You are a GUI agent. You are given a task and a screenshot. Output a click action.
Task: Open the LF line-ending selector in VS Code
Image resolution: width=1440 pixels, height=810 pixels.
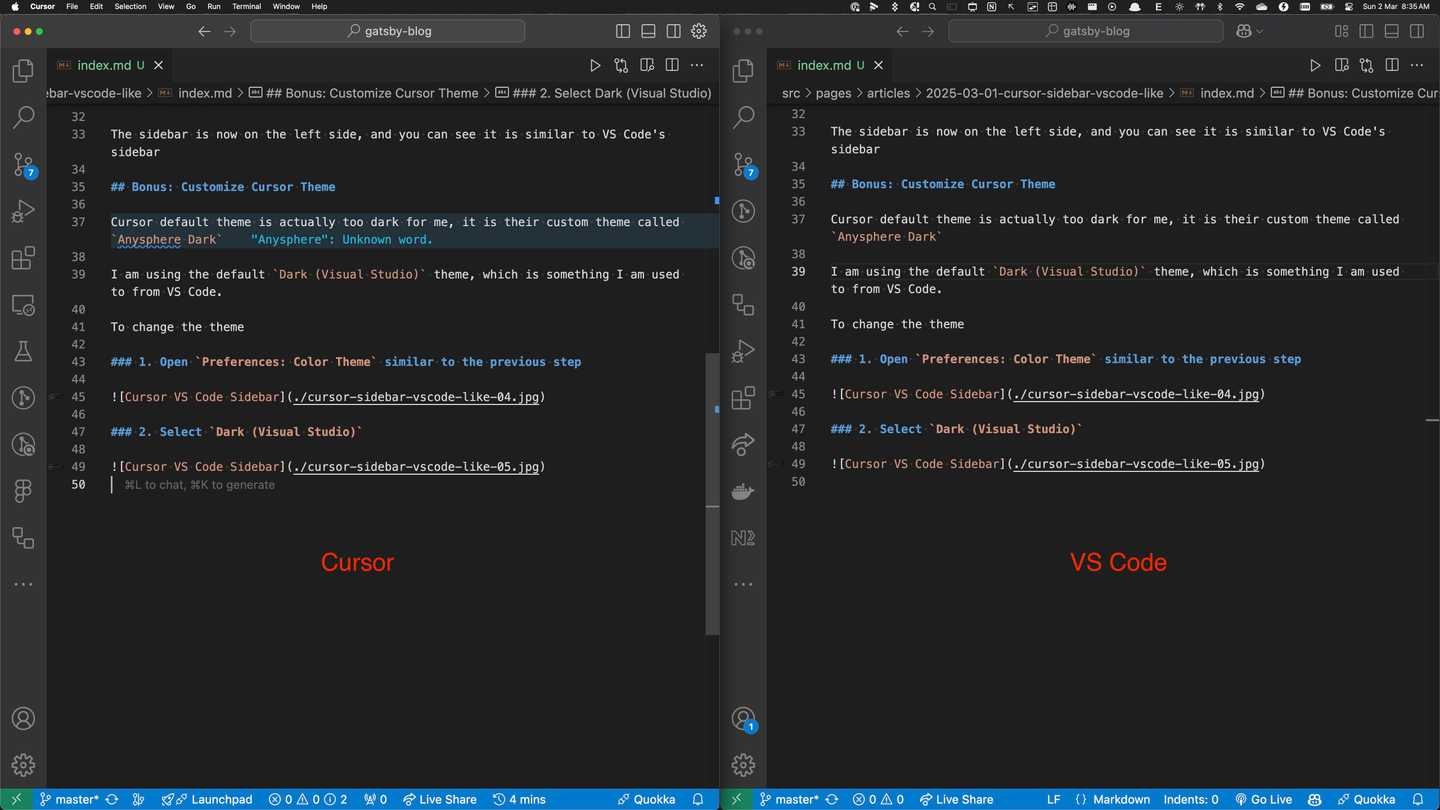click(x=1053, y=799)
